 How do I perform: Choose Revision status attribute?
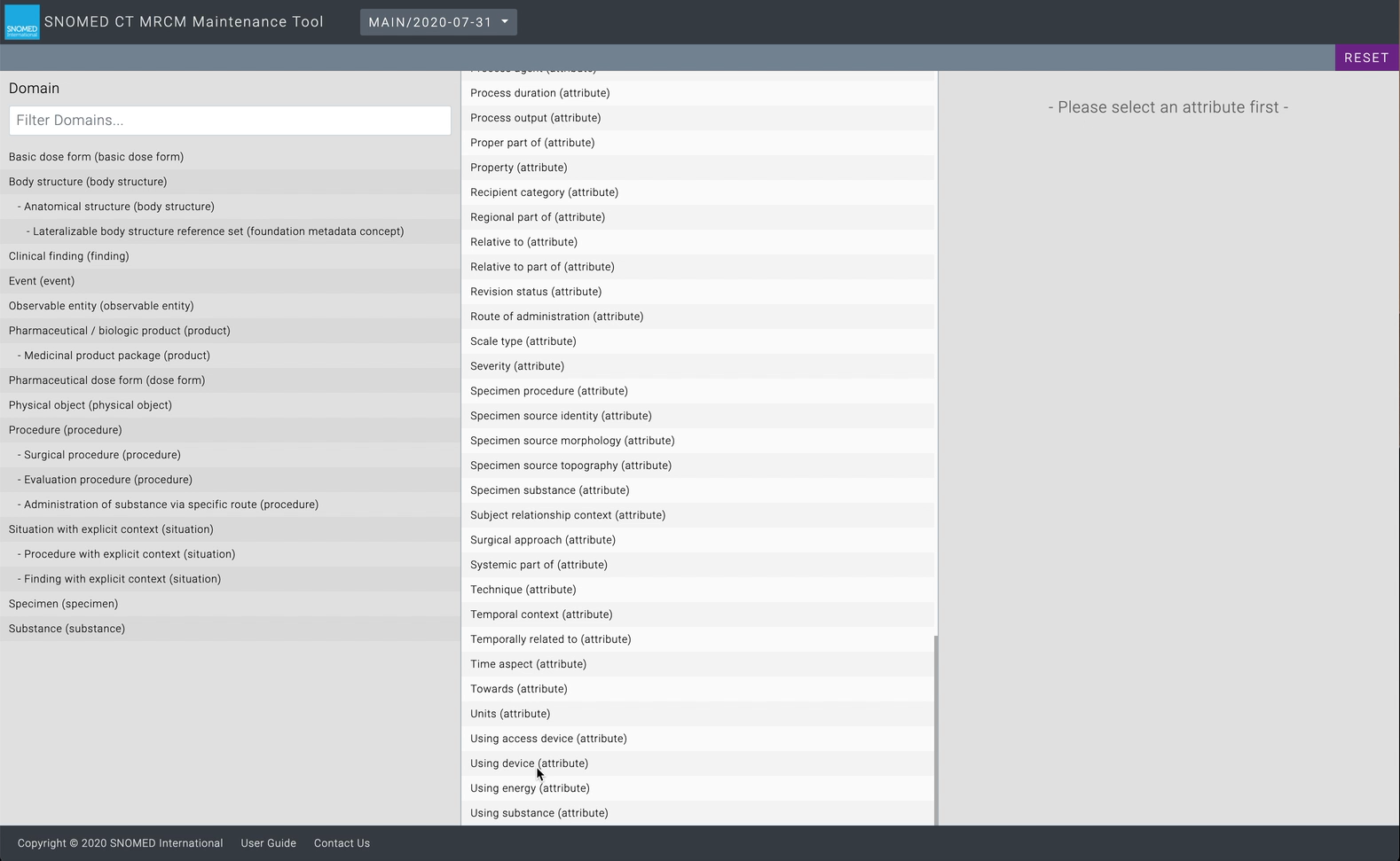pos(697,292)
